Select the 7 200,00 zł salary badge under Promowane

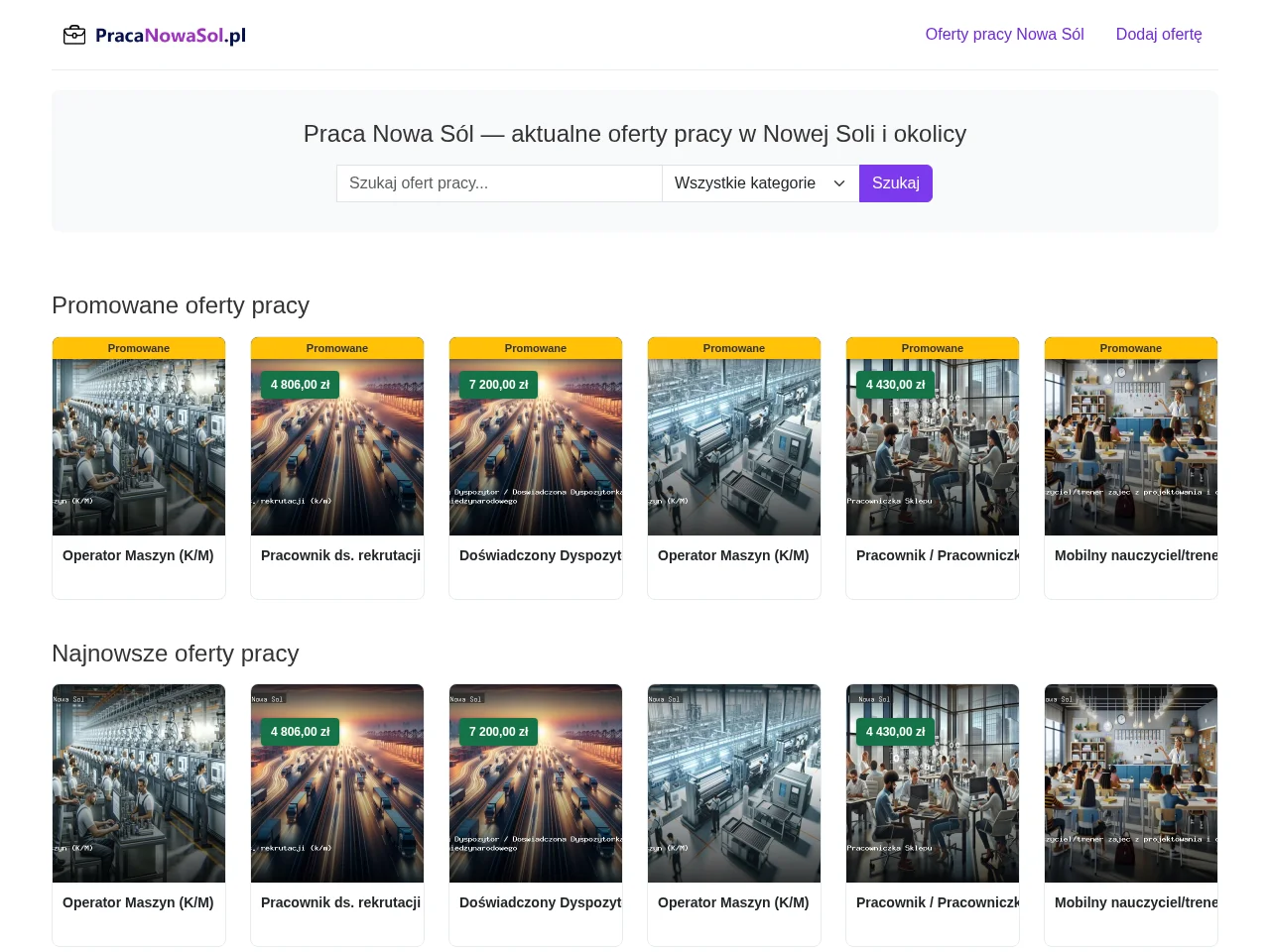(x=498, y=385)
